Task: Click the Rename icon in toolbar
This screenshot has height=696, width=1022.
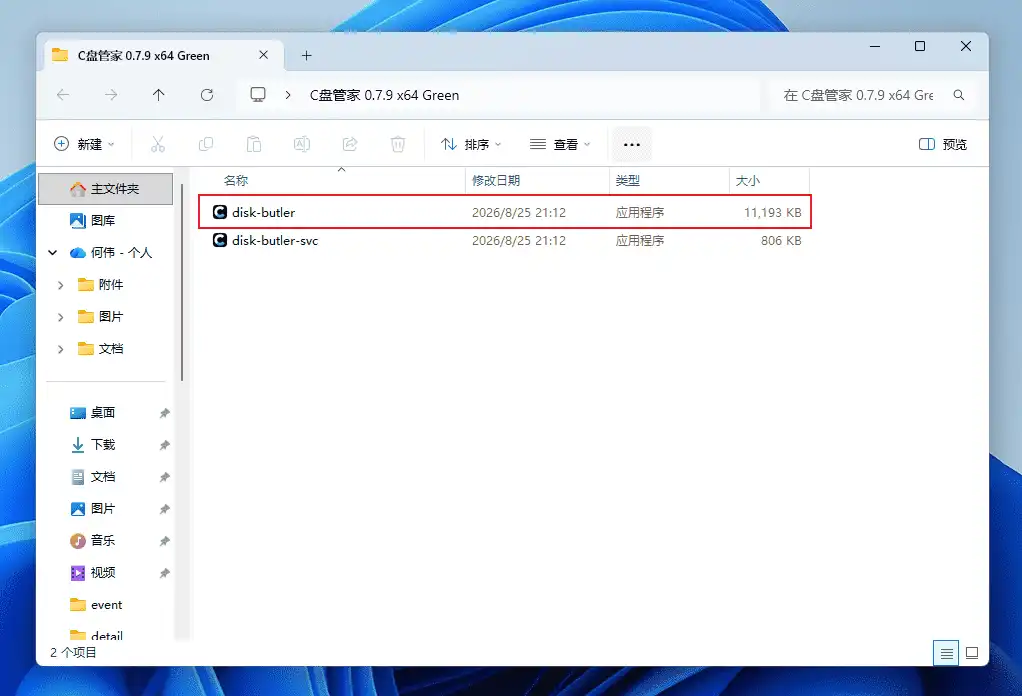Action: (x=302, y=144)
